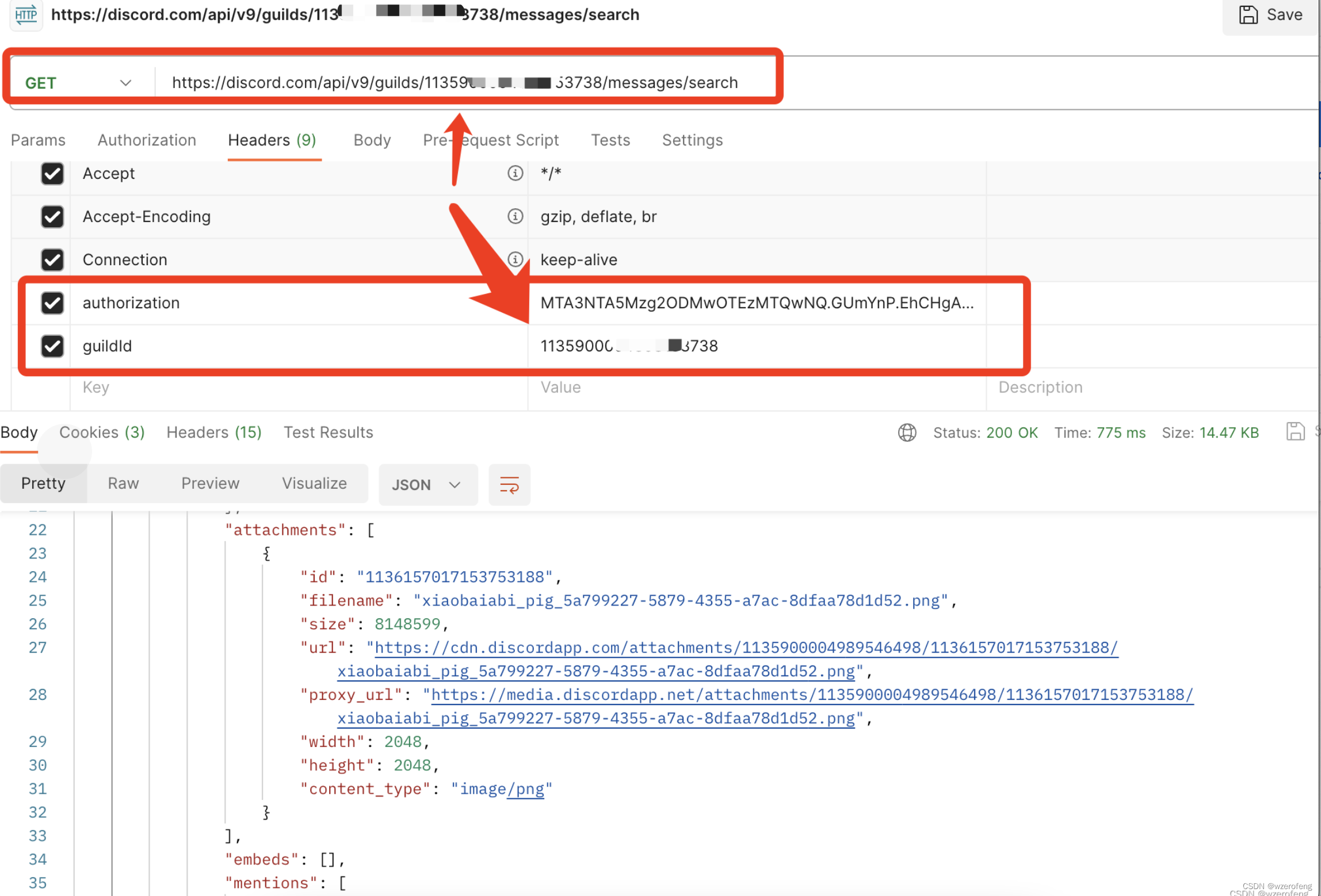Image resolution: width=1321 pixels, height=896 pixels.
Task: Select the Headers (9) request tab
Action: (272, 140)
